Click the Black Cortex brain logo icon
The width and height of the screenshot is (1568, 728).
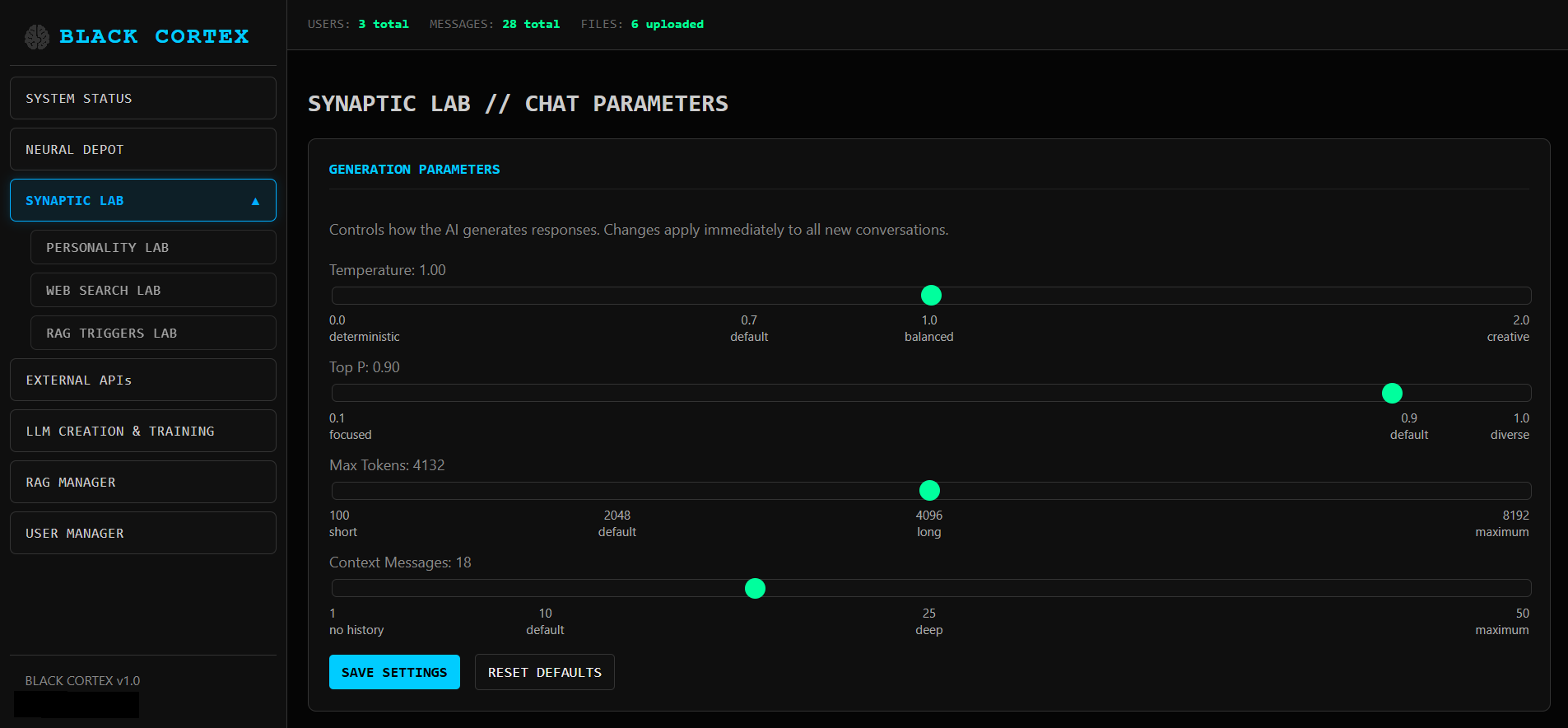pos(36,36)
